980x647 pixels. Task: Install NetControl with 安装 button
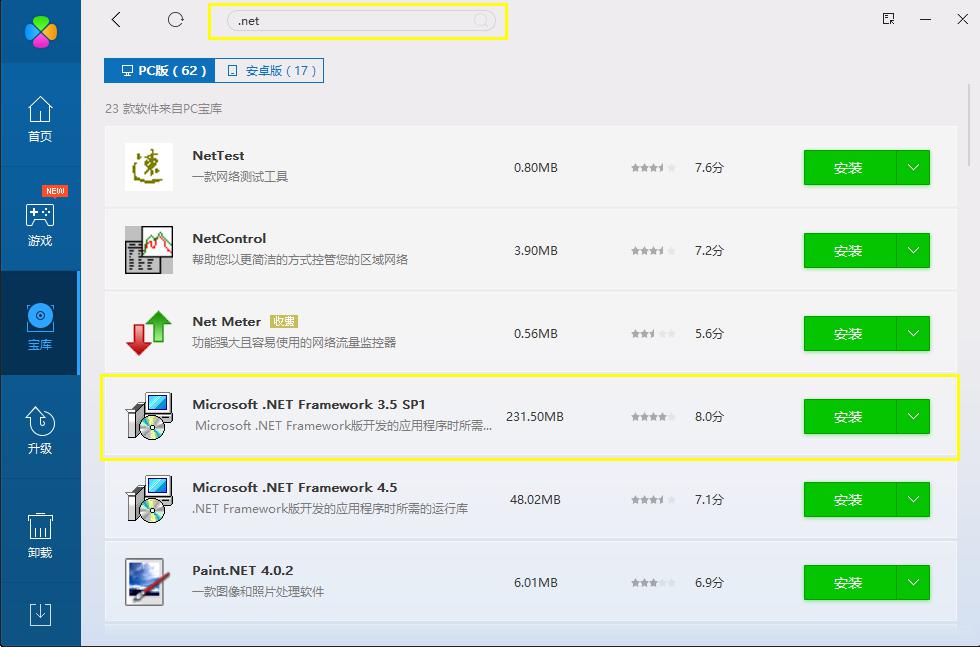[x=847, y=251]
